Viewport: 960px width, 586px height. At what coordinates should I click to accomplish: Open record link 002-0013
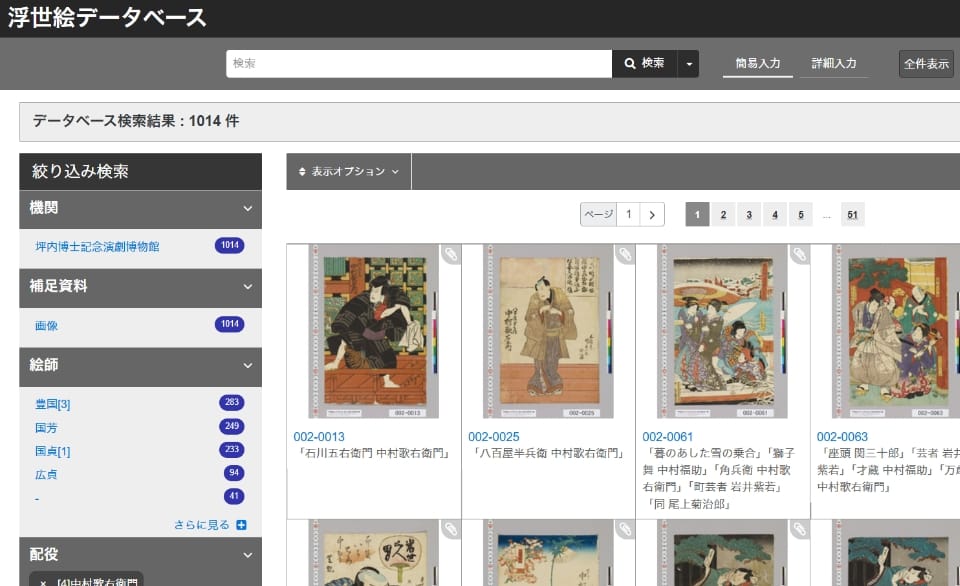tap(319, 437)
